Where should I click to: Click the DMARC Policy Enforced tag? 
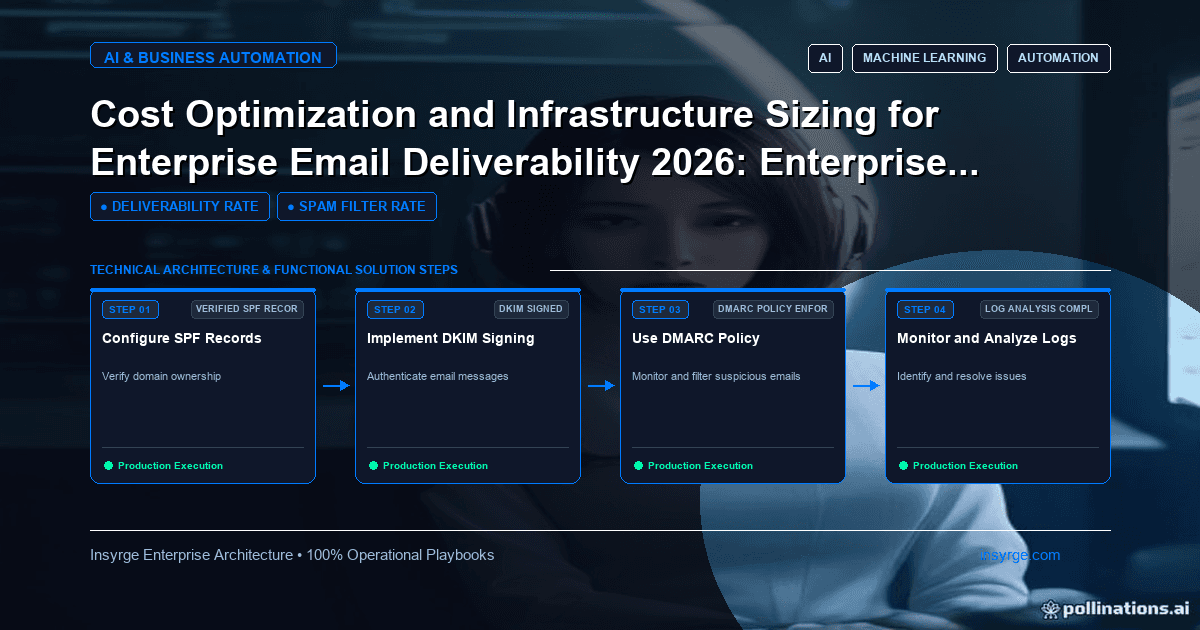(773, 309)
